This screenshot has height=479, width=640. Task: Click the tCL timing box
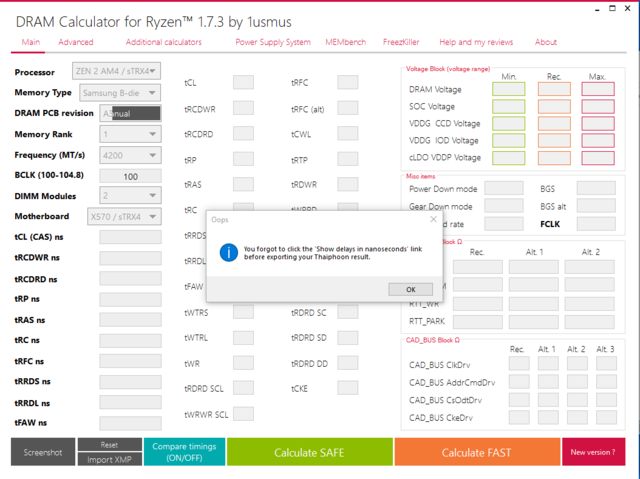(x=243, y=82)
